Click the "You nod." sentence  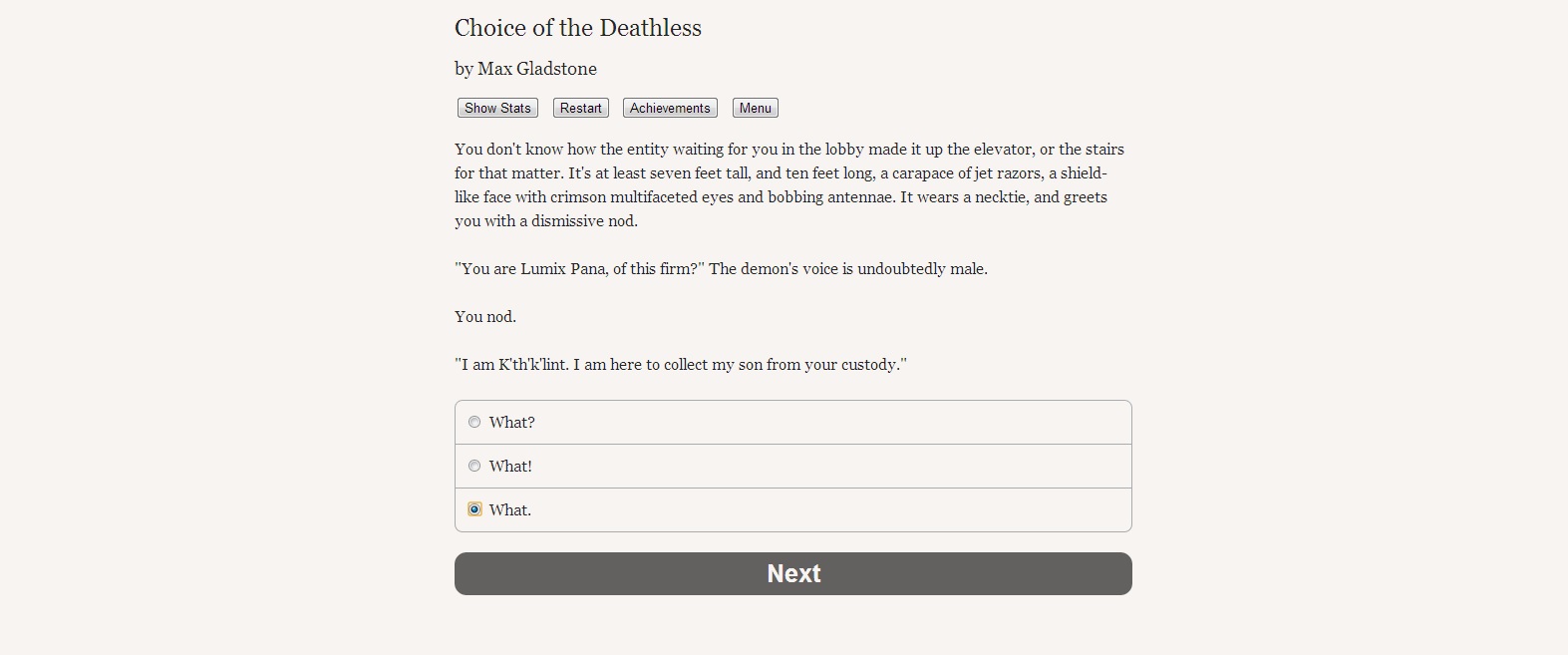(485, 317)
